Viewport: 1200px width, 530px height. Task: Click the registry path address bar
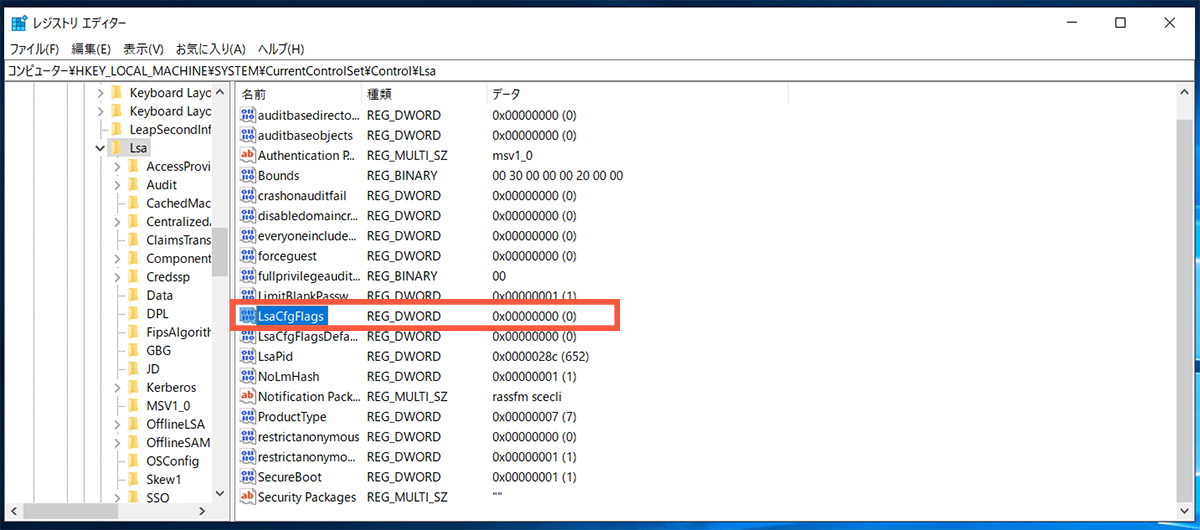(600, 71)
